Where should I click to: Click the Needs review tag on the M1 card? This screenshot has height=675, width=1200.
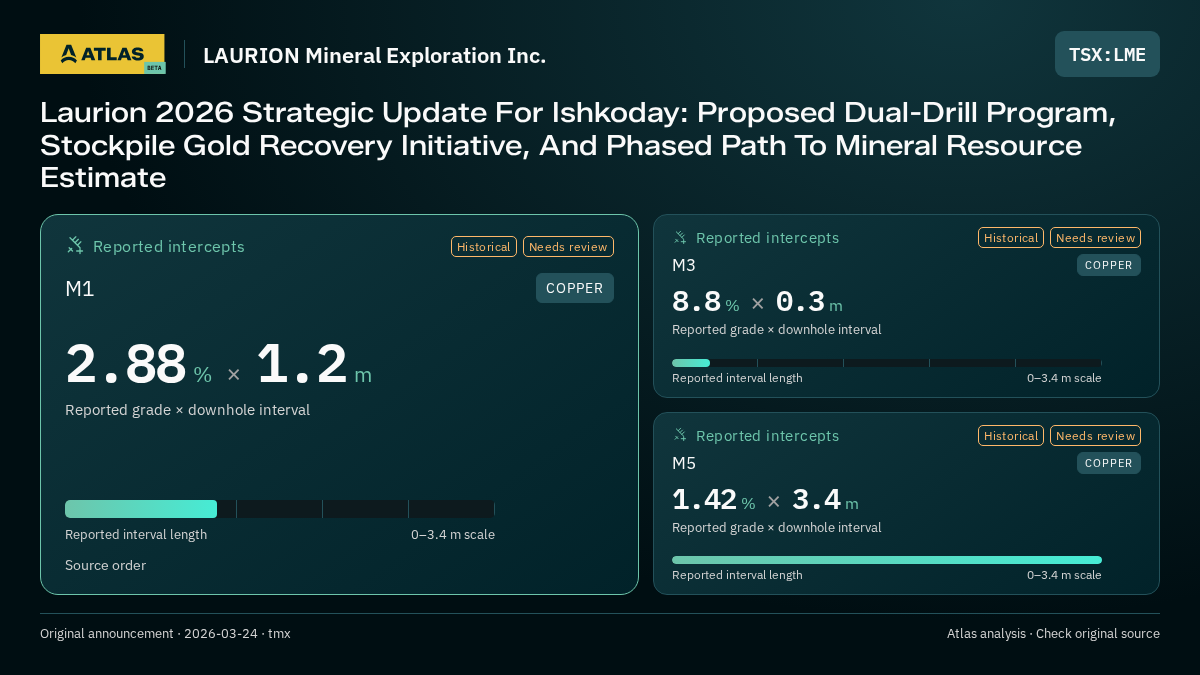[x=568, y=246]
